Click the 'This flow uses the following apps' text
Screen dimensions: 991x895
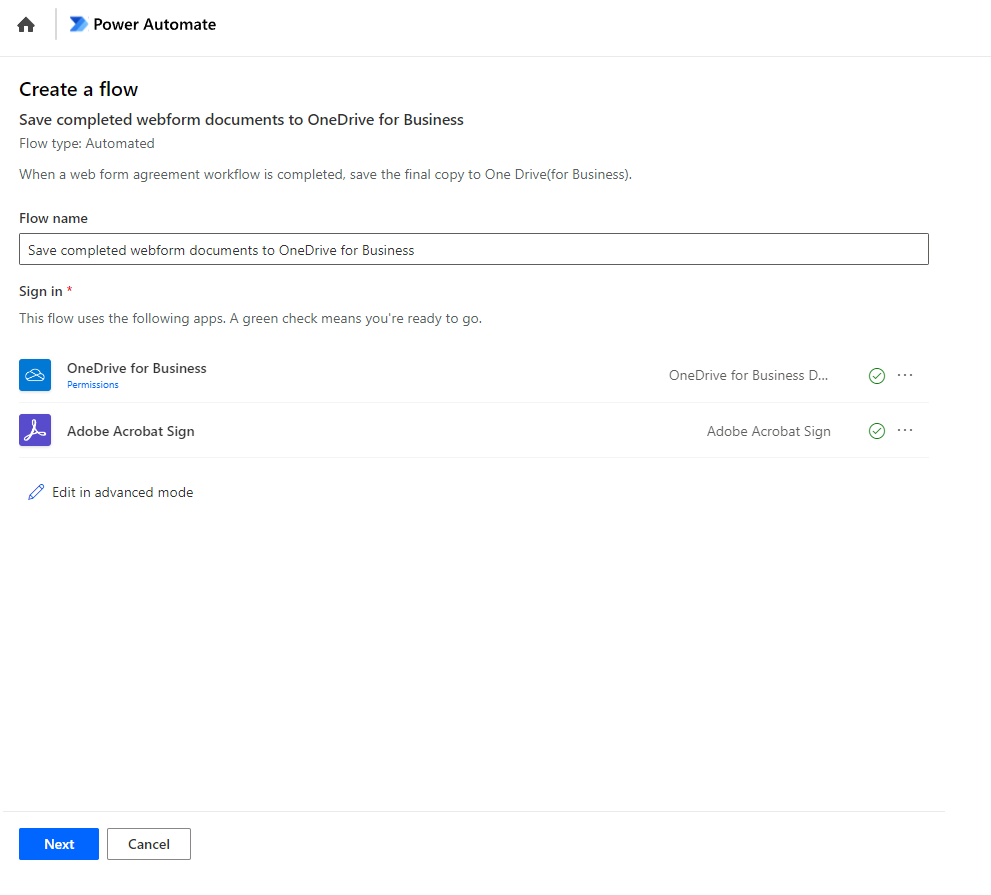pyautogui.click(x=250, y=319)
